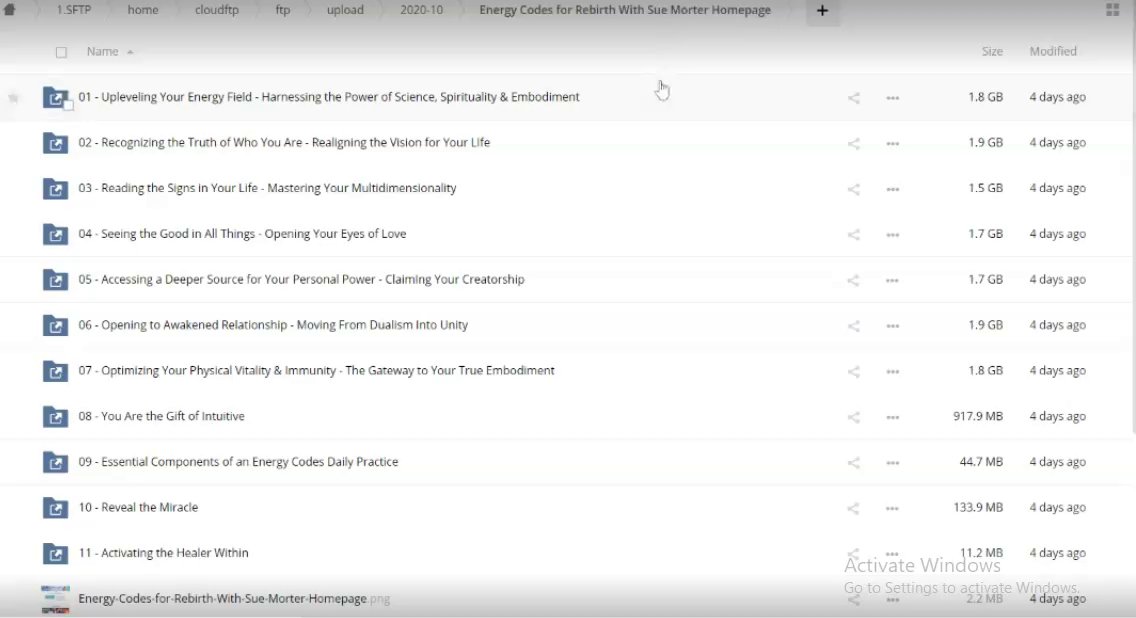Image resolution: width=1136 pixels, height=618 pixels.
Task: Open more options for folder 06 - Opening to Awakened Relationship
Action: [893, 326]
